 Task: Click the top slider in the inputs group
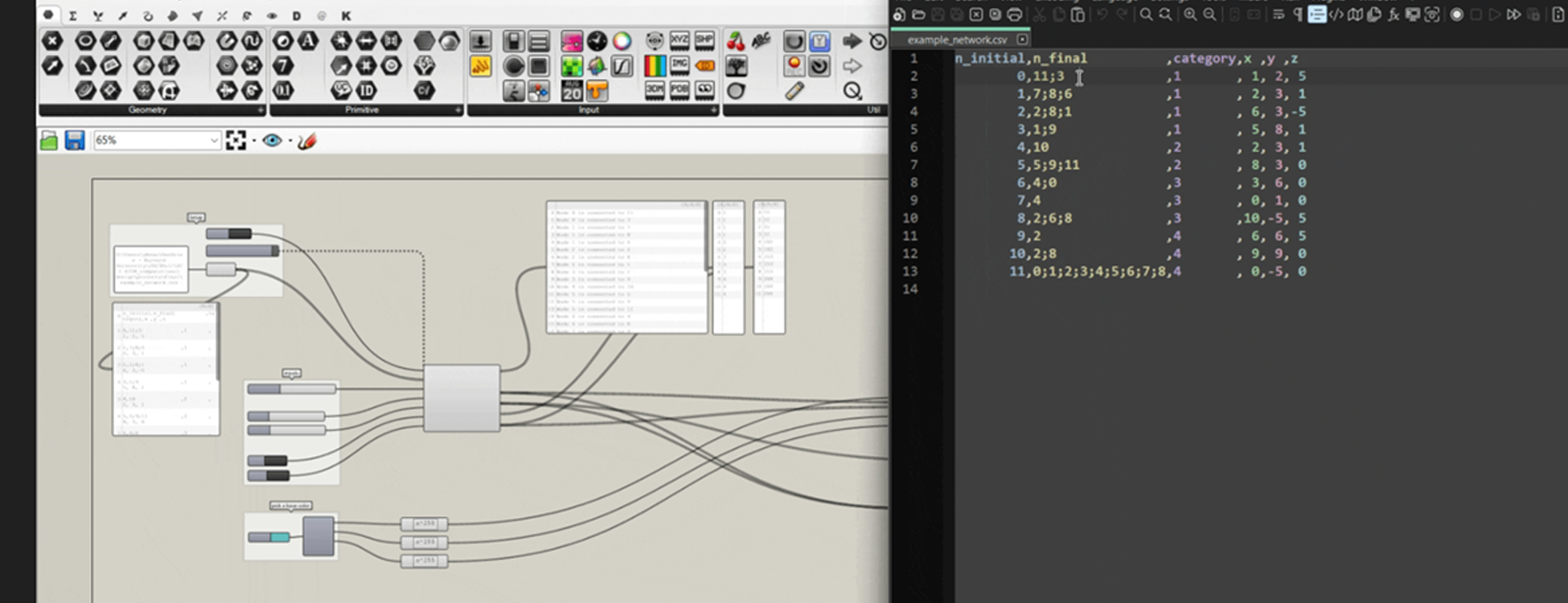[292, 389]
